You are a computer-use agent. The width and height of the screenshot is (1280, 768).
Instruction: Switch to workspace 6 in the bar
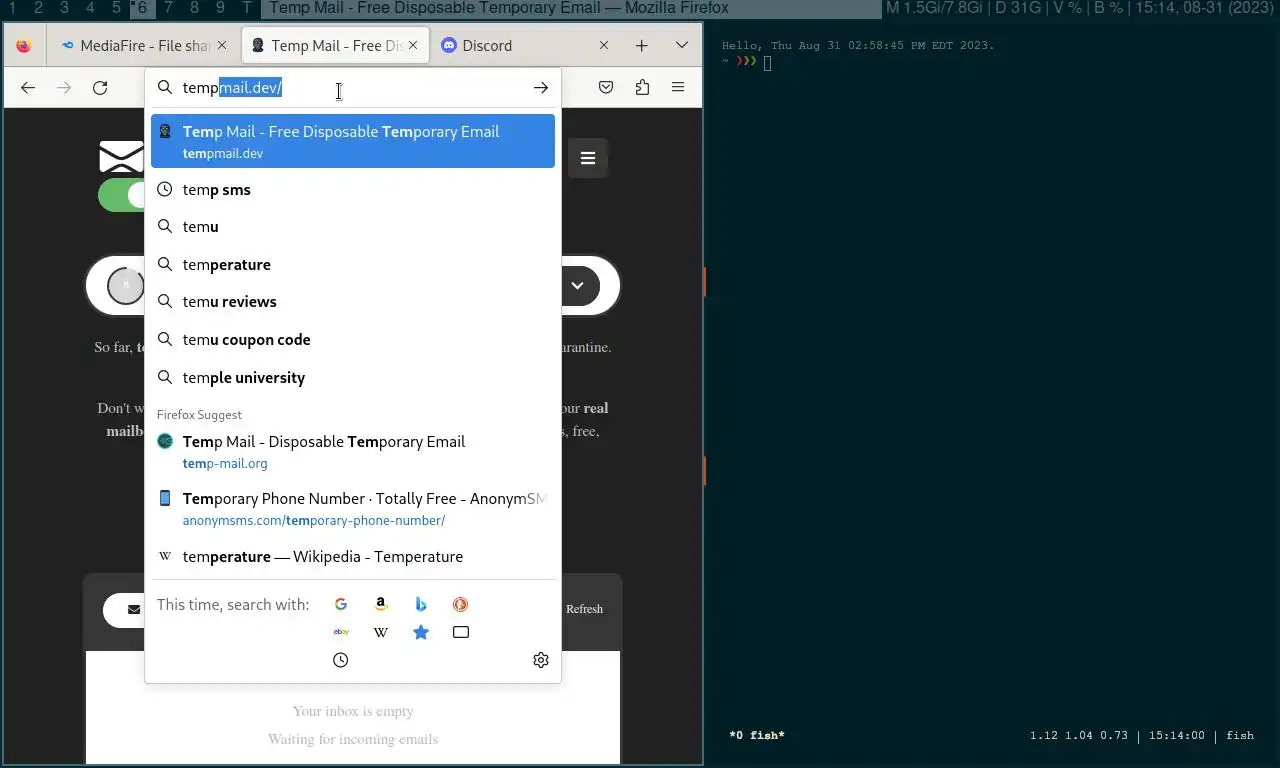coord(141,8)
